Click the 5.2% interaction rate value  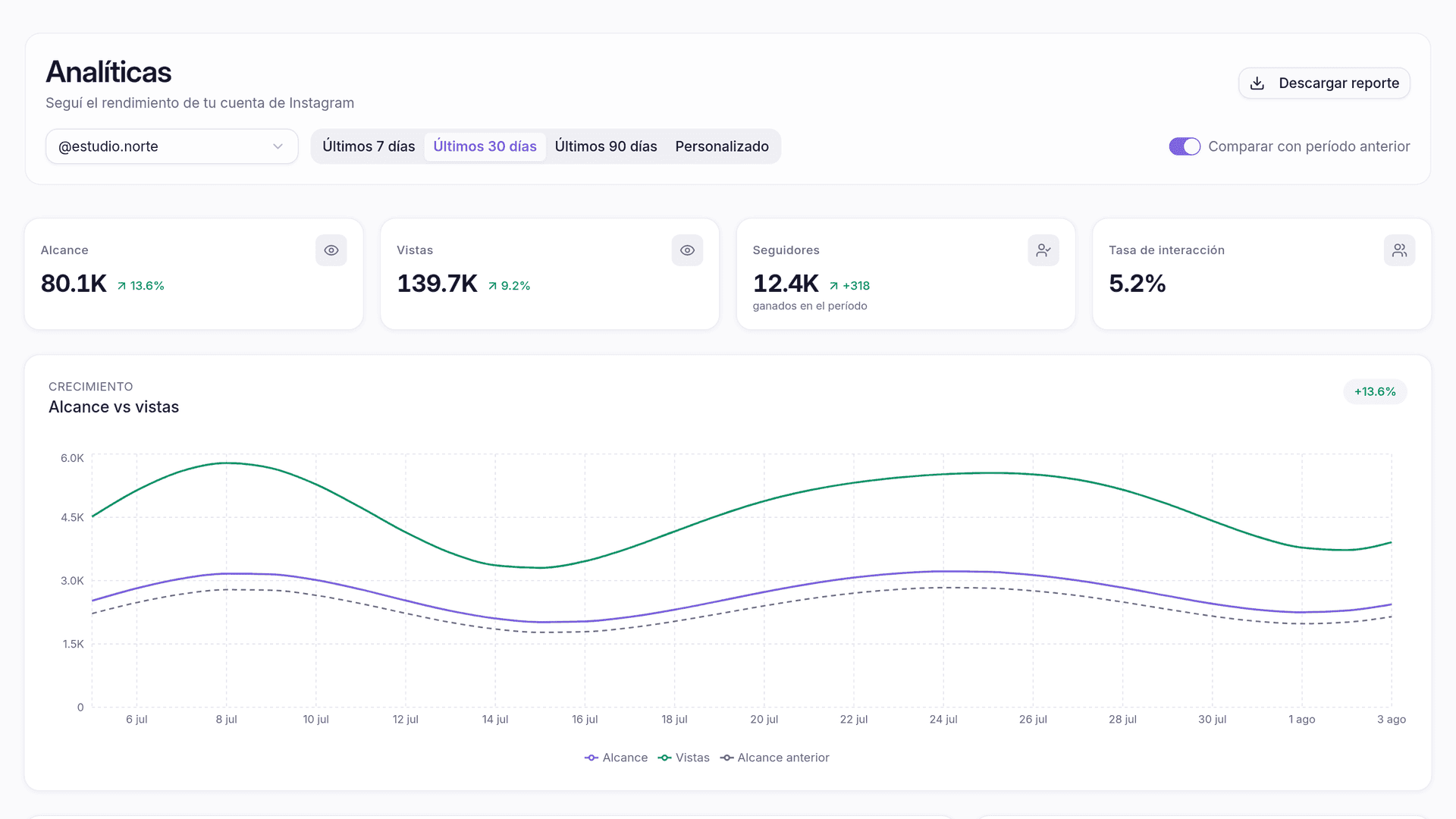coord(1137,284)
